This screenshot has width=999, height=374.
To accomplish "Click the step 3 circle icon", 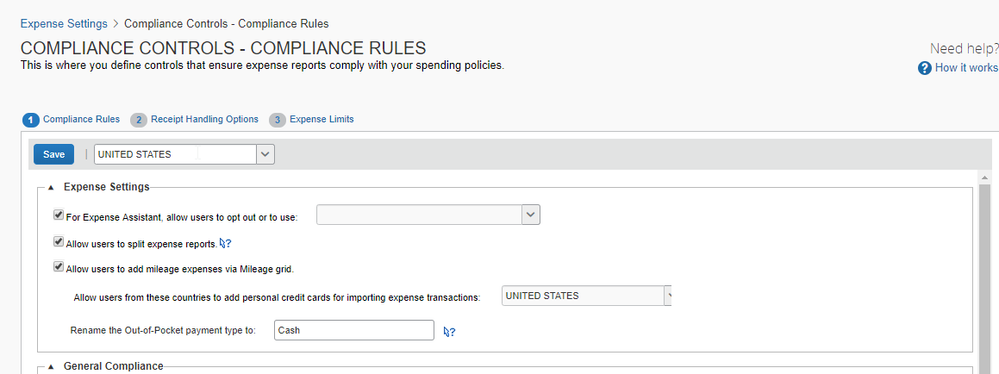I will point(277,120).
